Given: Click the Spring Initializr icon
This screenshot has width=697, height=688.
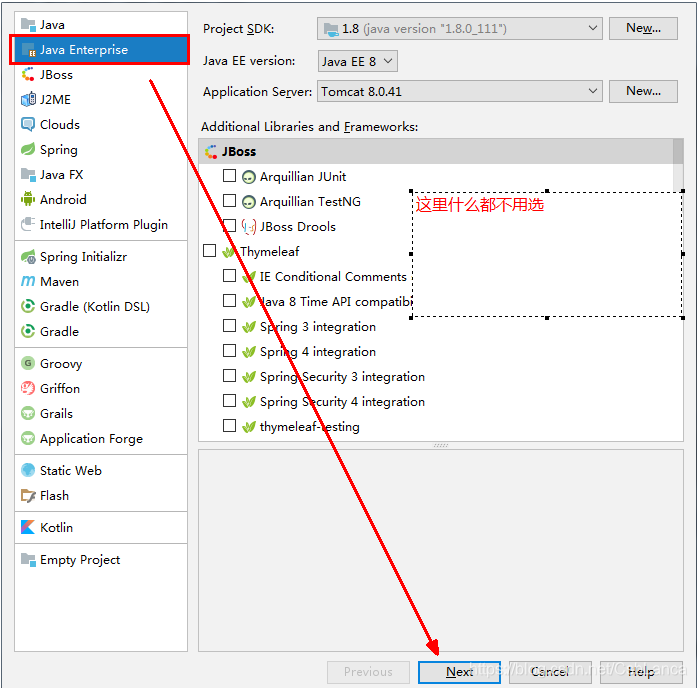Looking at the screenshot, I should coord(28,256).
